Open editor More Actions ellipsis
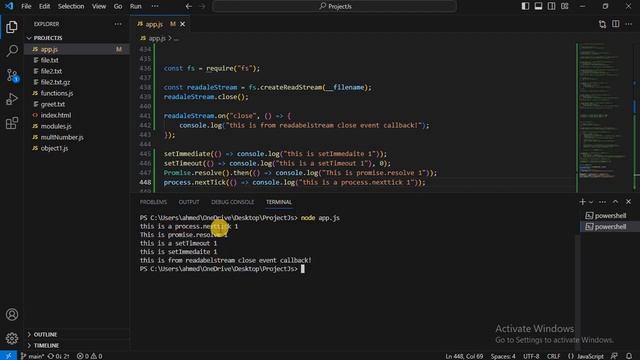 tap(629, 24)
